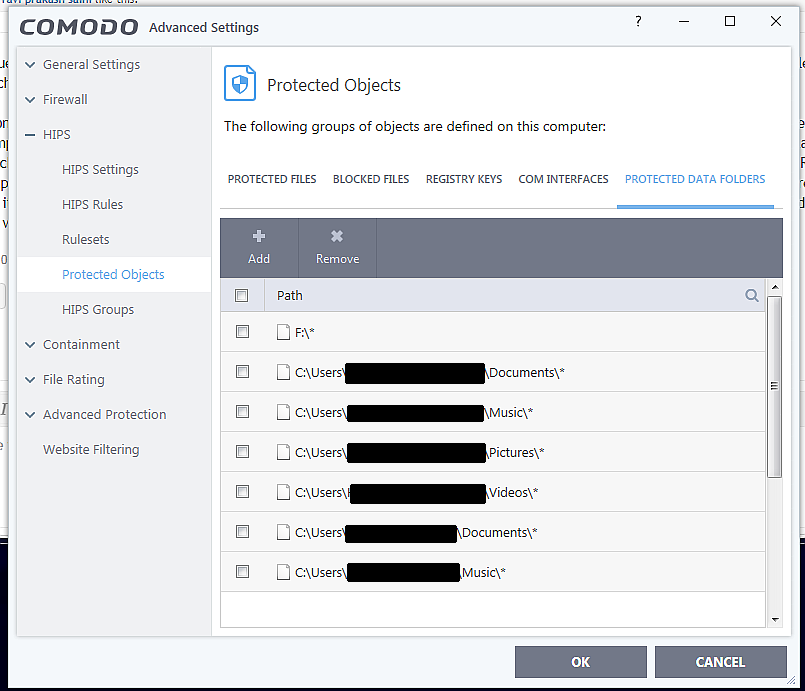The width and height of the screenshot is (805, 691).
Task: Switch to Blocked Files tab
Action: (371, 179)
